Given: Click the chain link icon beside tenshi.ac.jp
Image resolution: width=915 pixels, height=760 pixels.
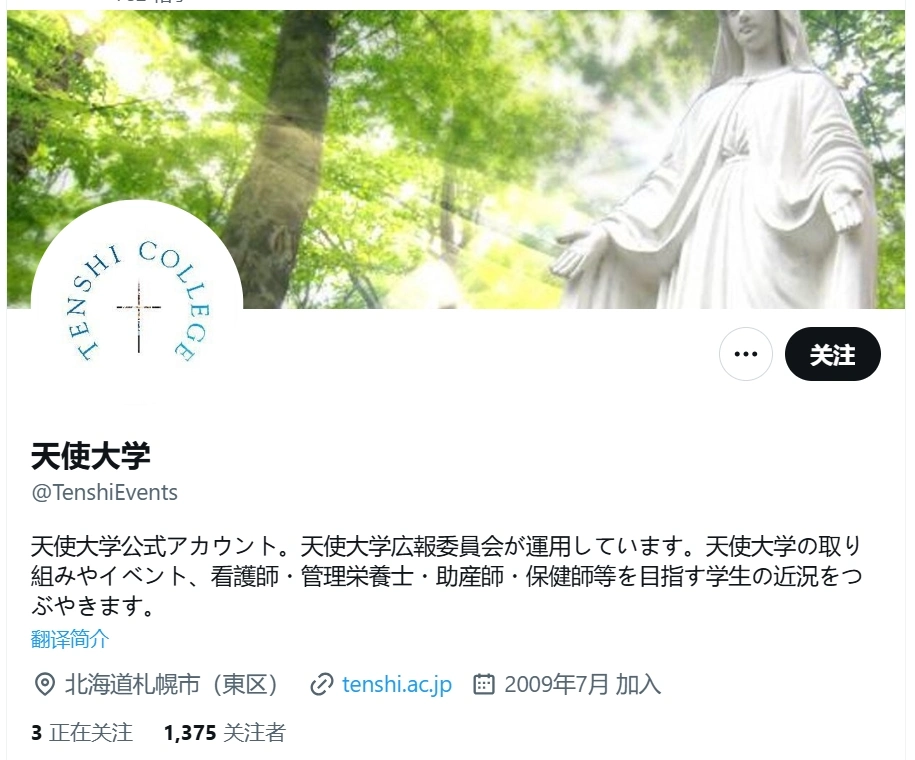Looking at the screenshot, I should pos(322,684).
